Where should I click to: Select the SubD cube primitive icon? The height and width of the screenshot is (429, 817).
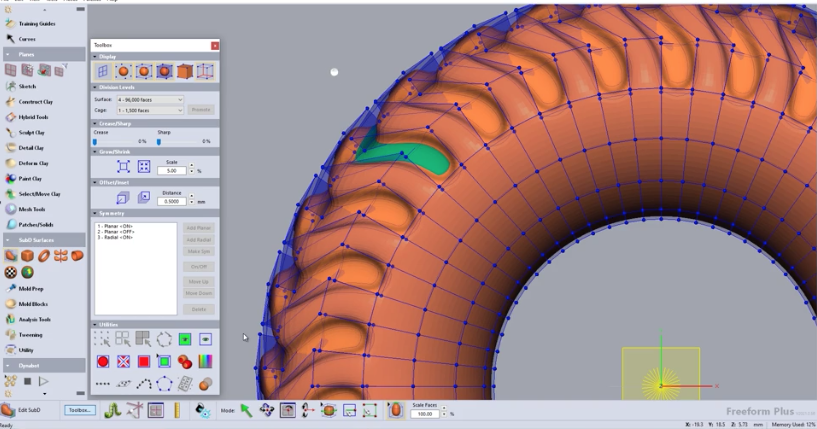[27, 255]
